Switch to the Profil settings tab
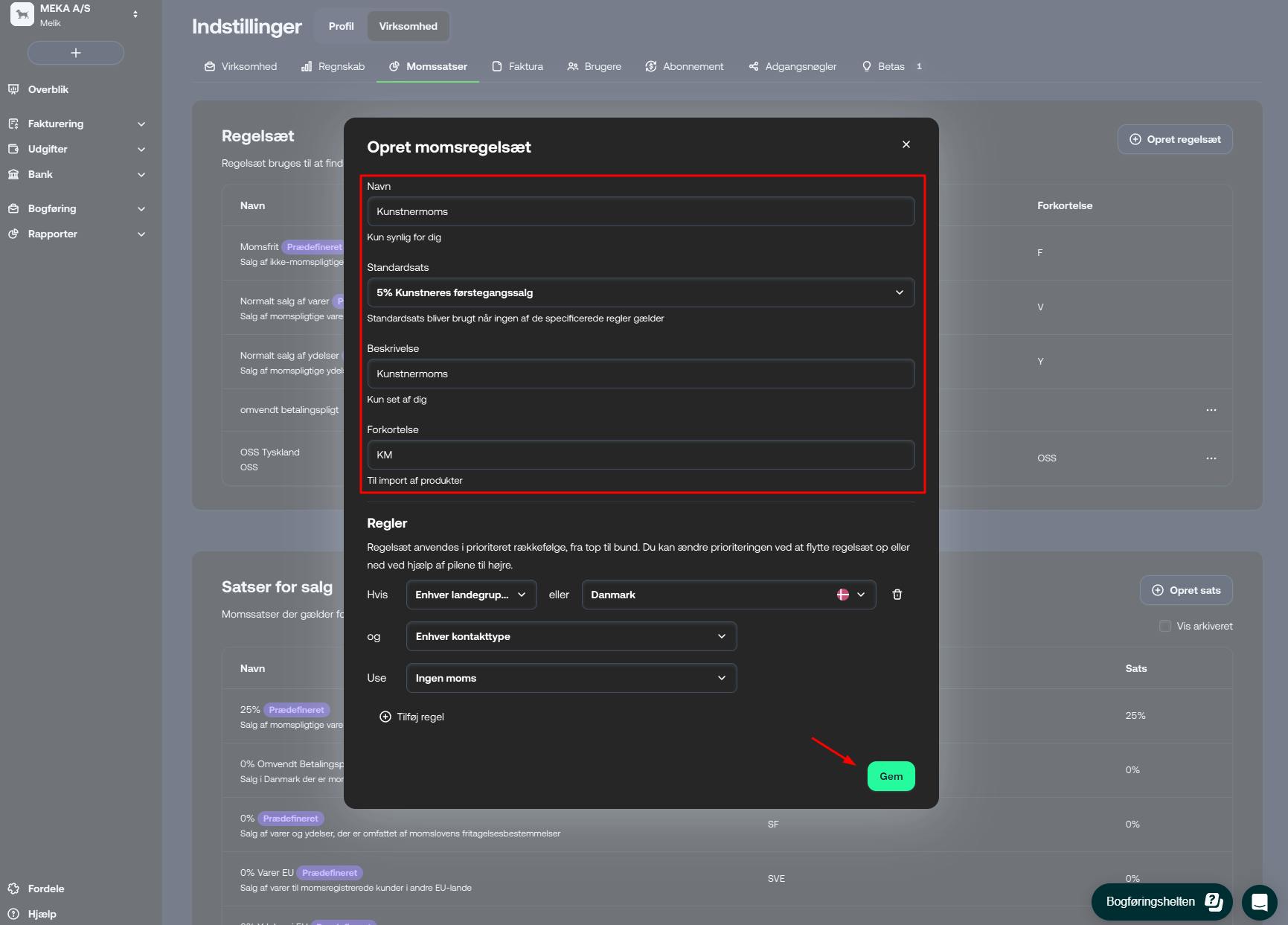 [x=341, y=26]
